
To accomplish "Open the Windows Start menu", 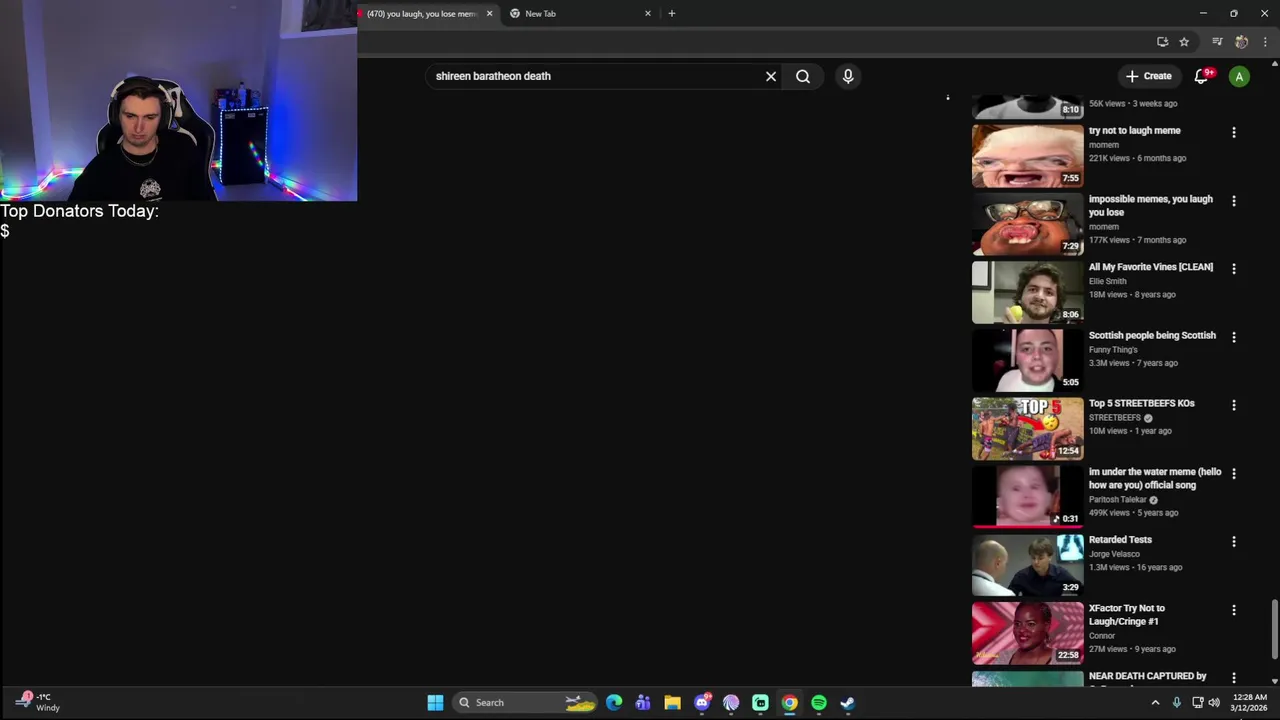I will point(435,702).
